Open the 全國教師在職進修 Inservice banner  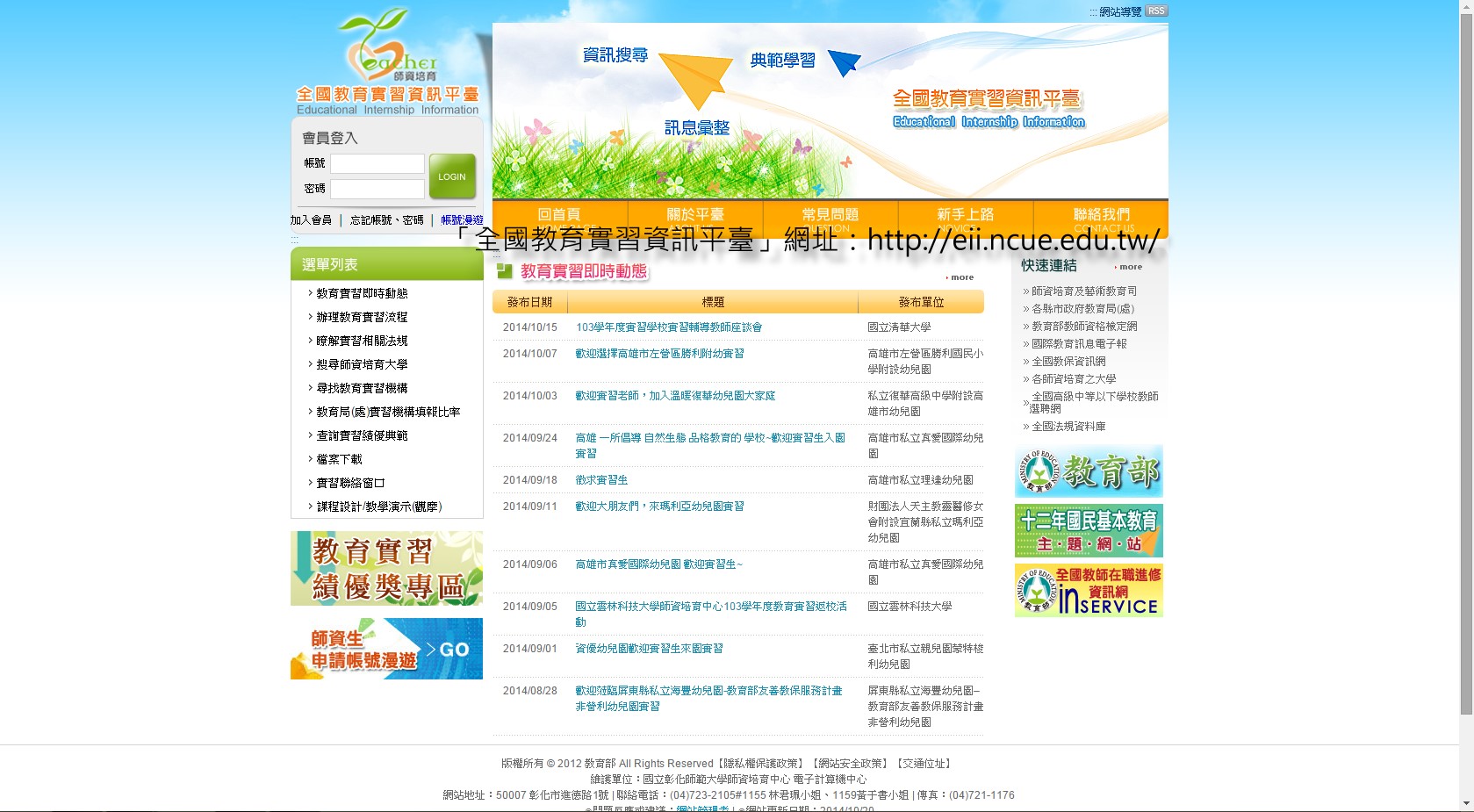[1089, 591]
